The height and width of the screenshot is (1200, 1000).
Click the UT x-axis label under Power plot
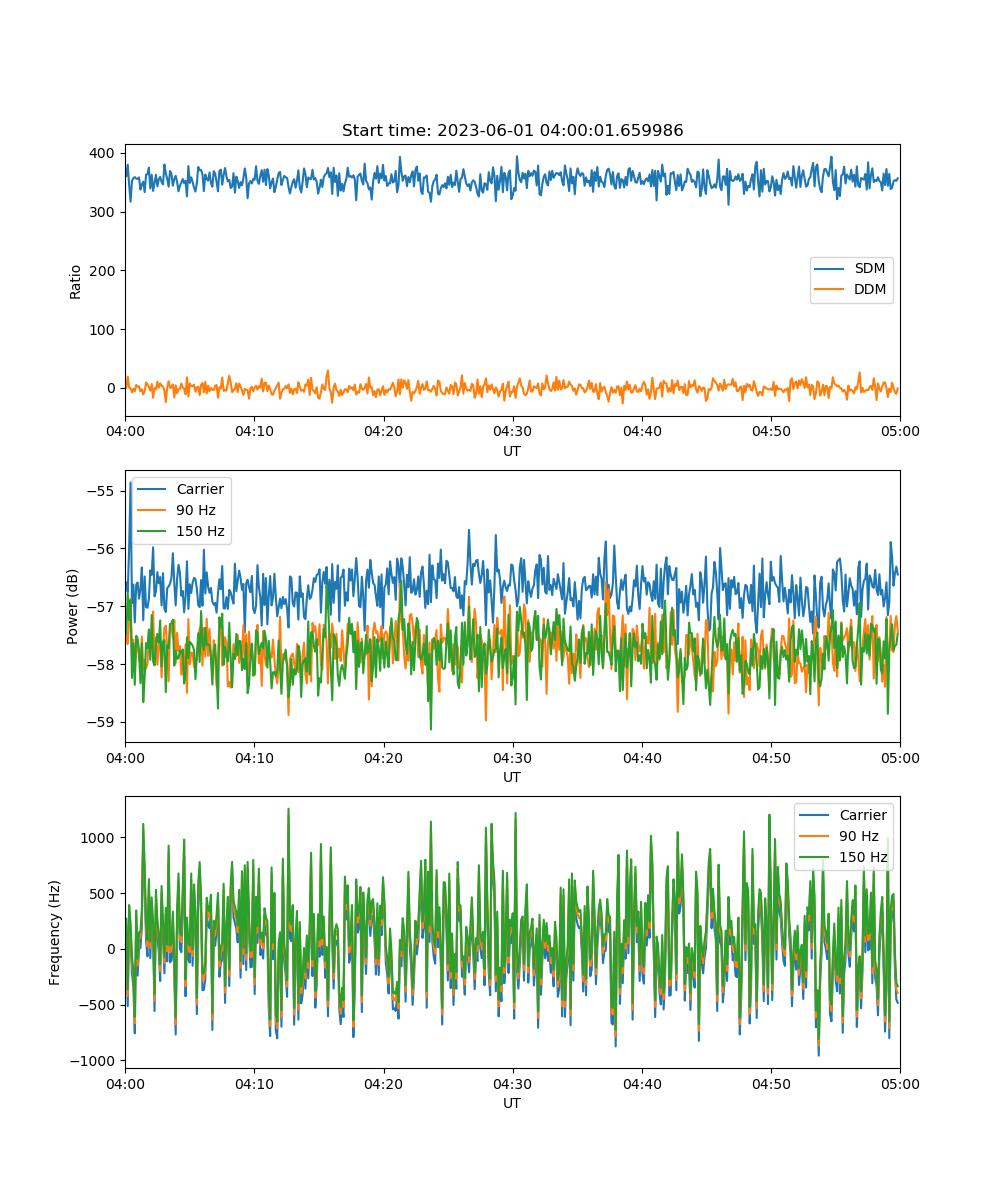tap(512, 777)
